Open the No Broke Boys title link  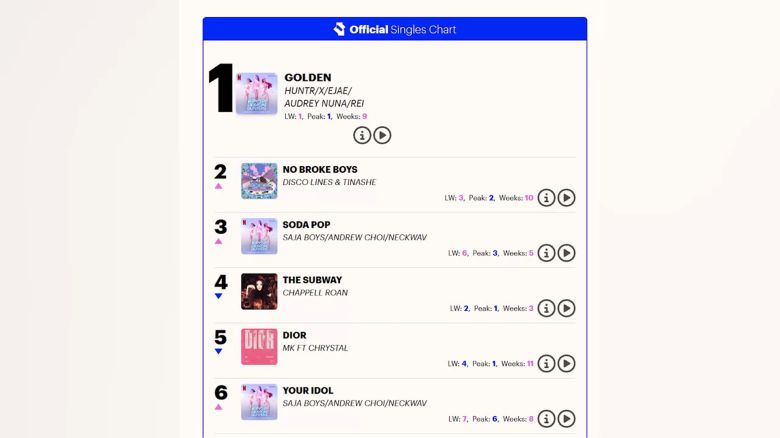320,170
